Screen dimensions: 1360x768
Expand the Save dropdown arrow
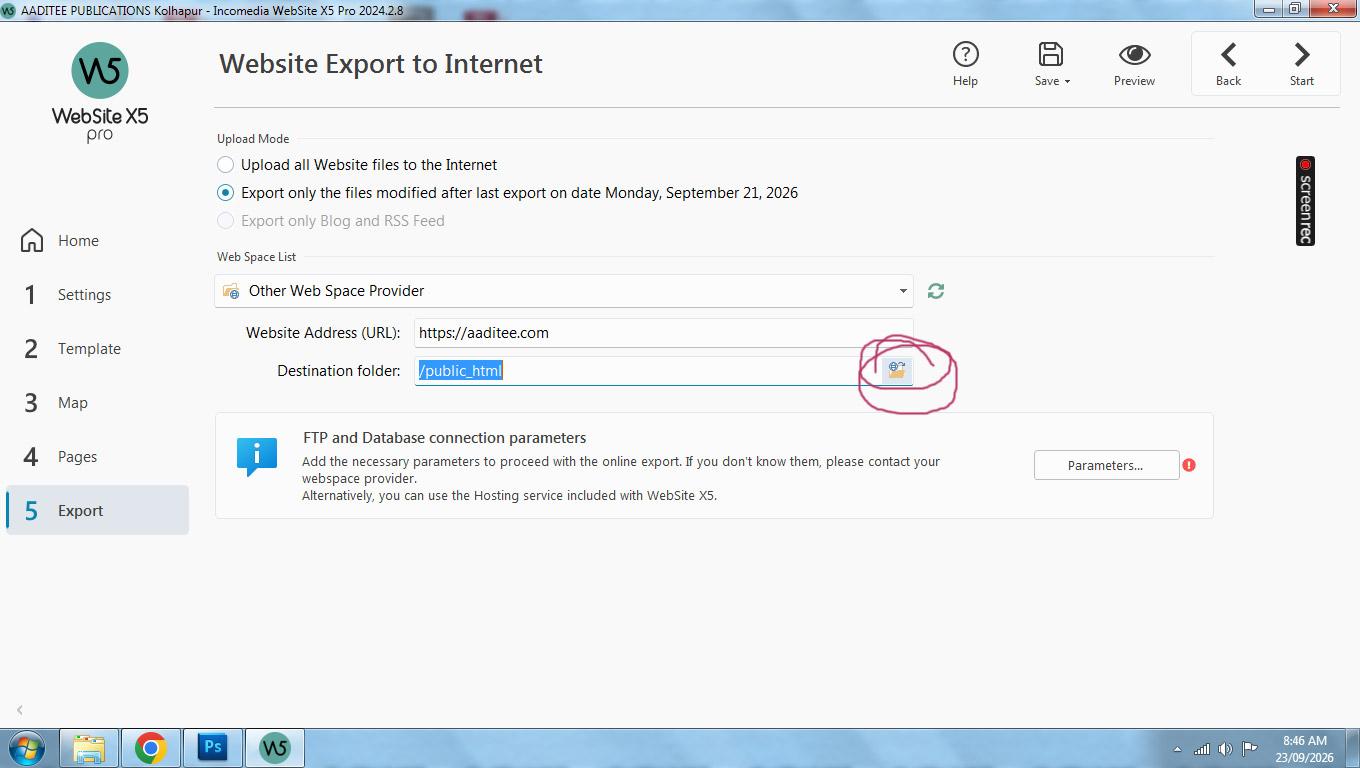(x=1067, y=82)
